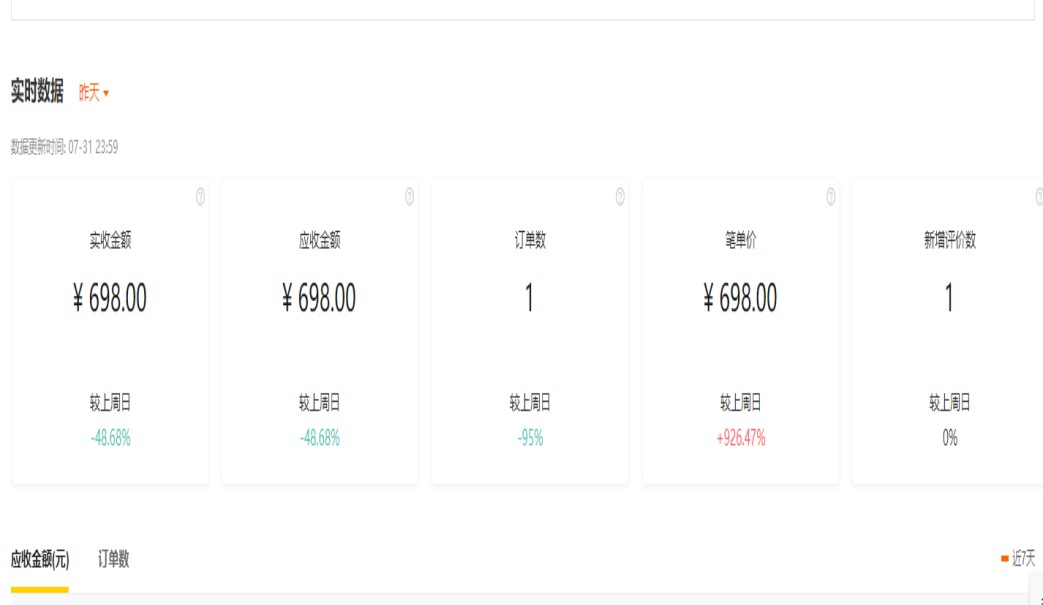The image size is (1043, 605).
Task: Click the -95% change under 订单数
Action: pos(530,438)
